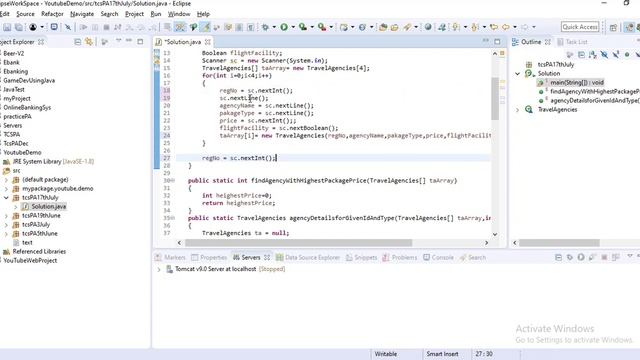Select YouTubeWebProject in Project Explorer
This screenshot has height=360, width=640.
(30, 260)
